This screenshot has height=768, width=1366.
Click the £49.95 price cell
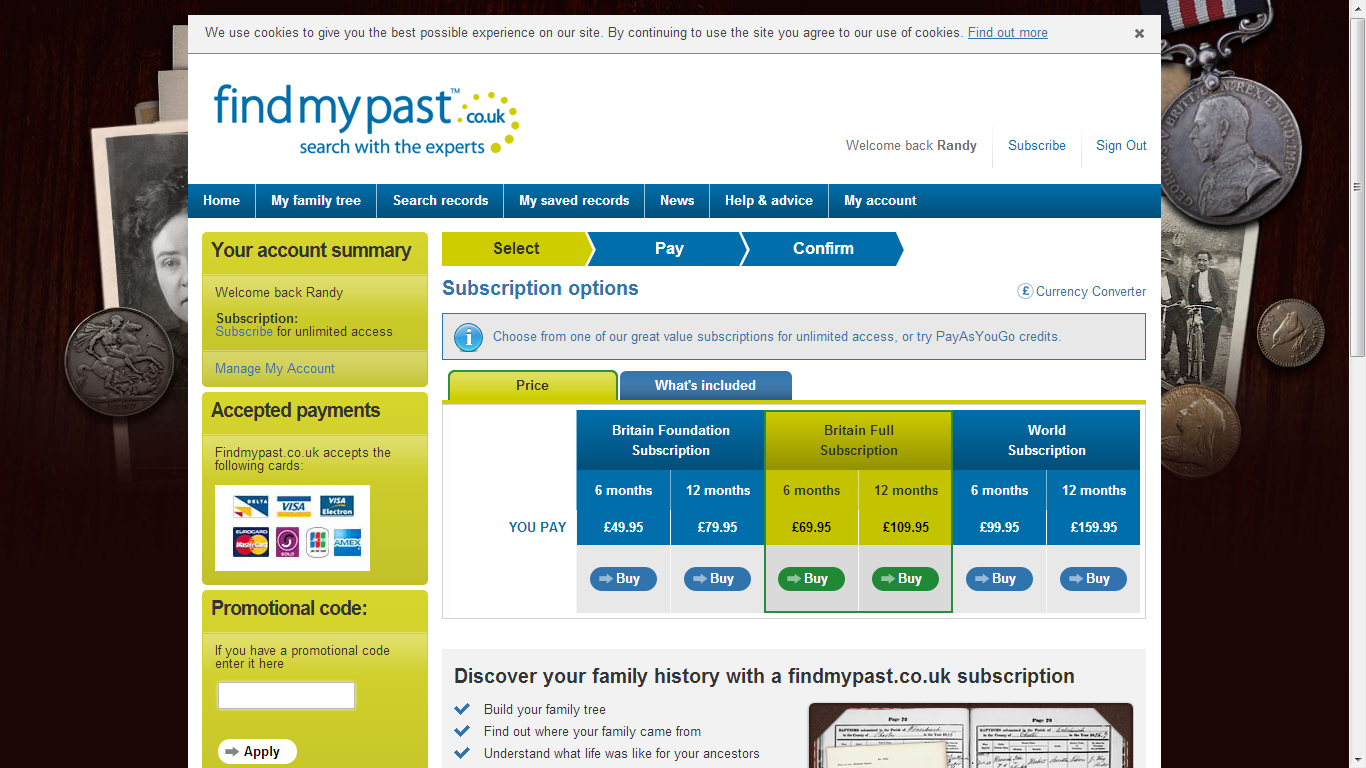click(623, 527)
